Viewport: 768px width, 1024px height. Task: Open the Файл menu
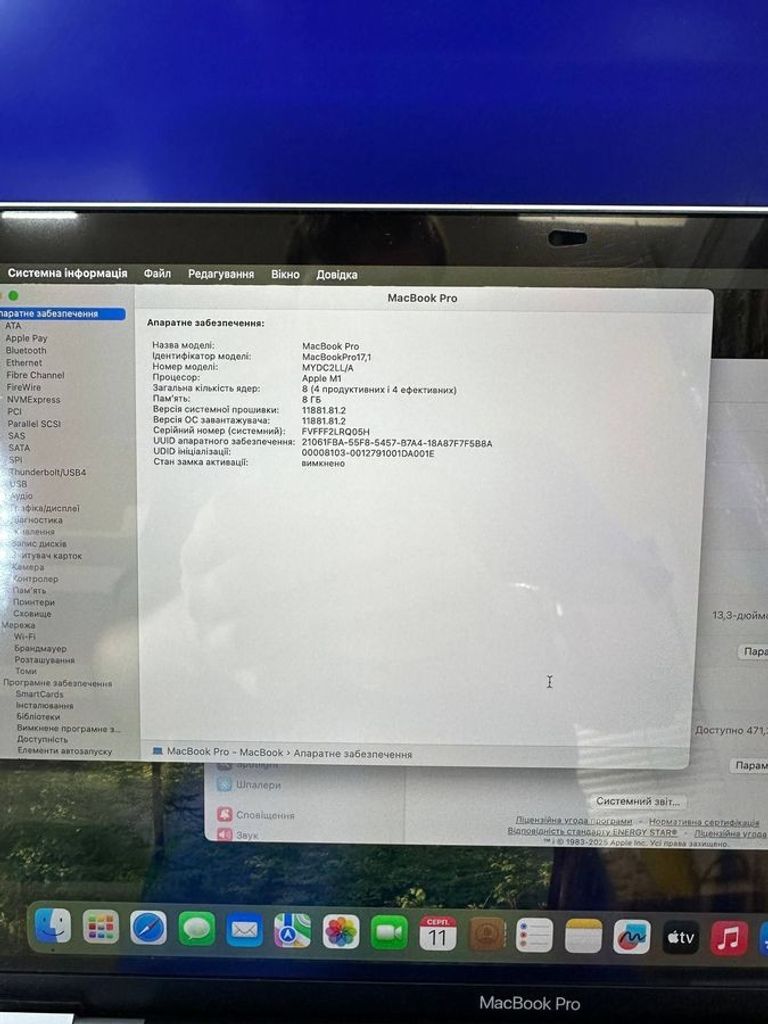157,274
